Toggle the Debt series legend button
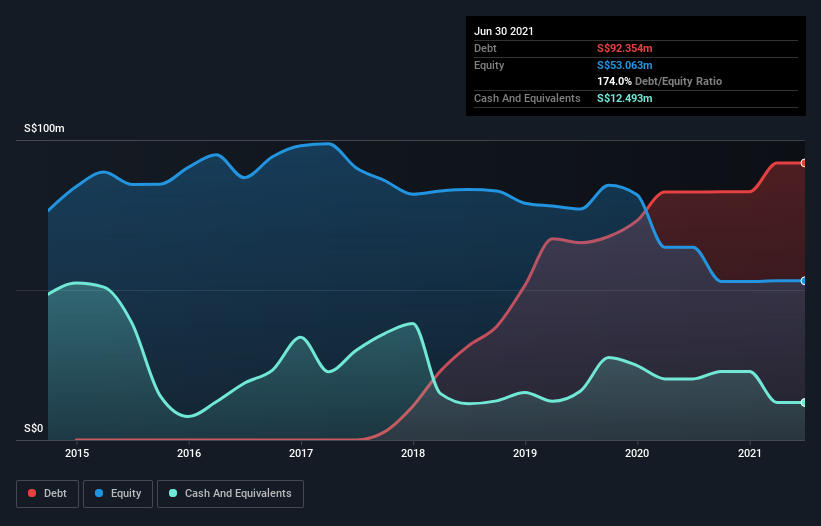 [x=47, y=494]
